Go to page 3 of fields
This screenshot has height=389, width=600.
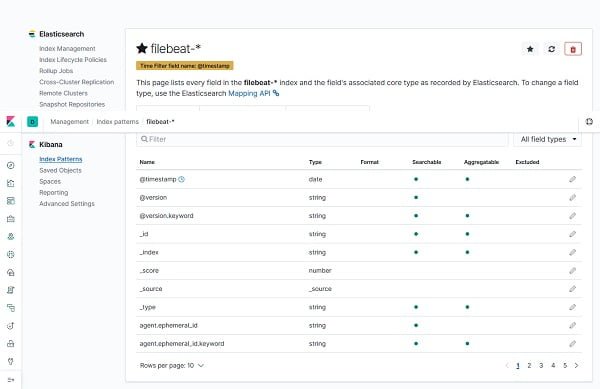541,366
